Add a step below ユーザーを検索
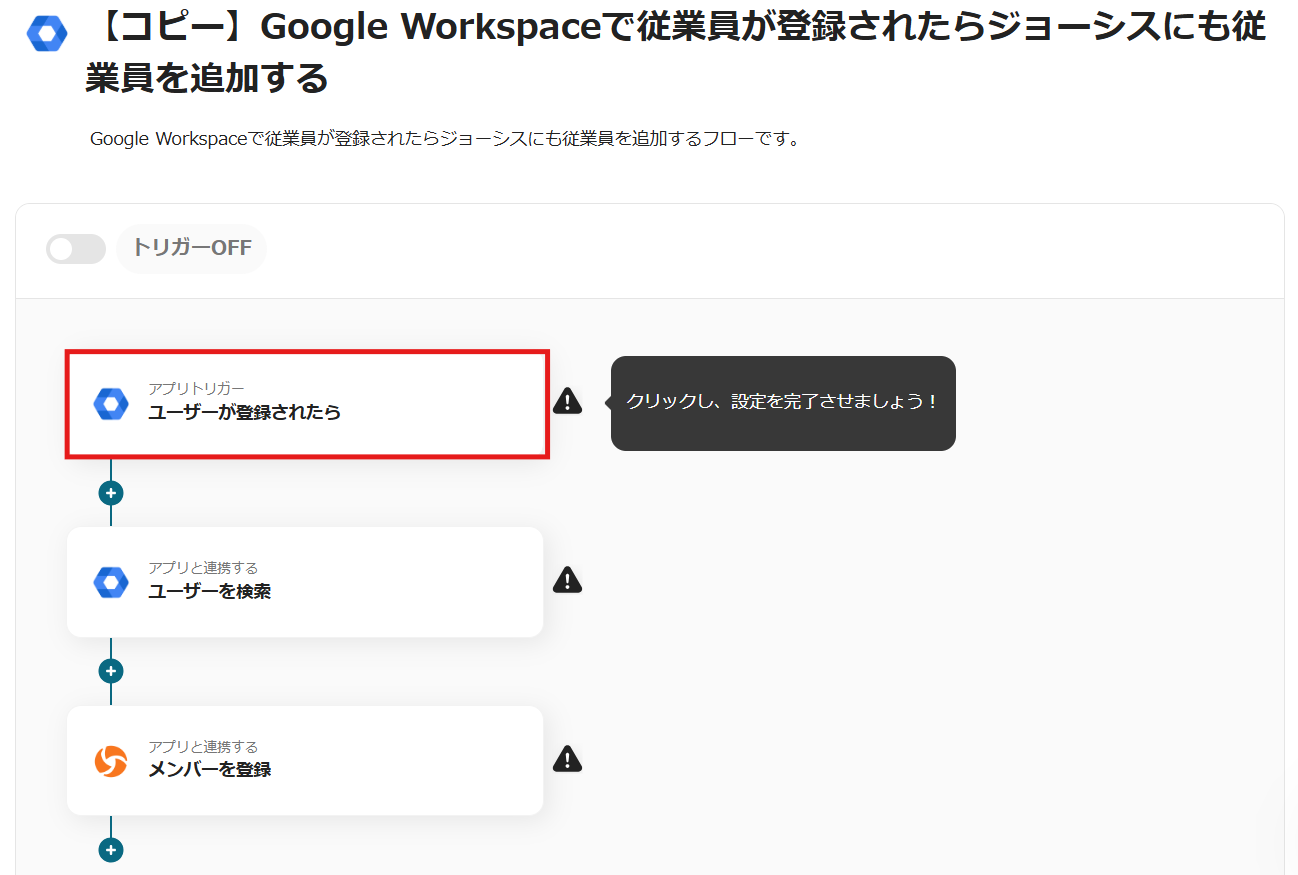Screen dimensions: 1298x875 [111, 671]
